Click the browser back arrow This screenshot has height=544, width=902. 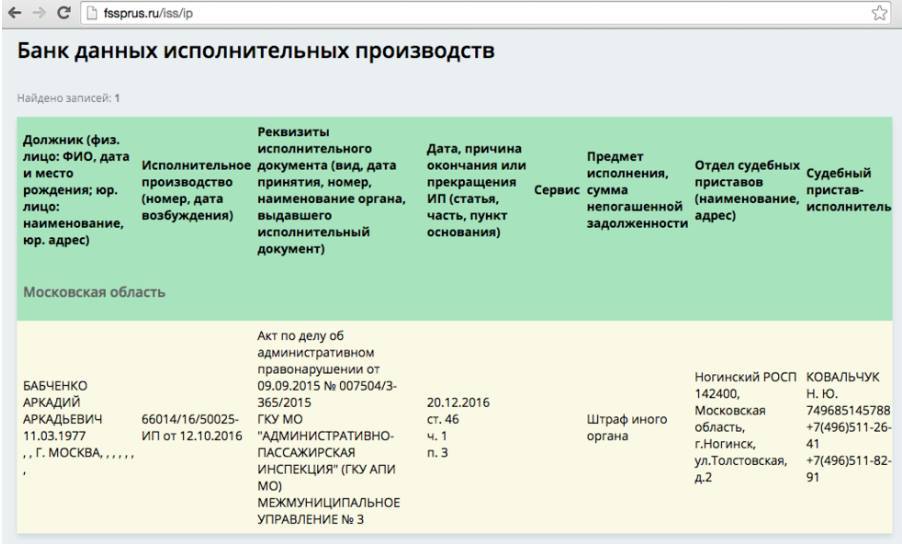11,11
